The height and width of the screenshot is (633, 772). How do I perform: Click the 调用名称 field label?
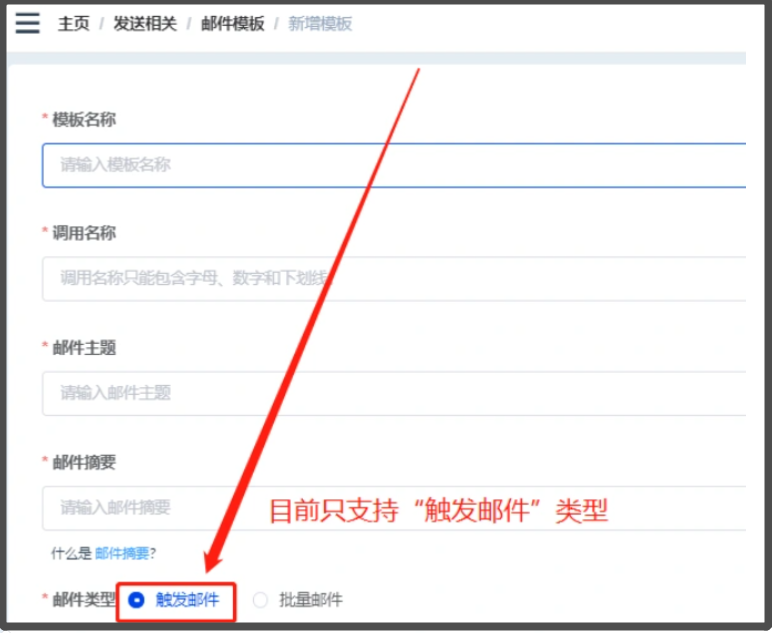pyautogui.click(x=84, y=233)
